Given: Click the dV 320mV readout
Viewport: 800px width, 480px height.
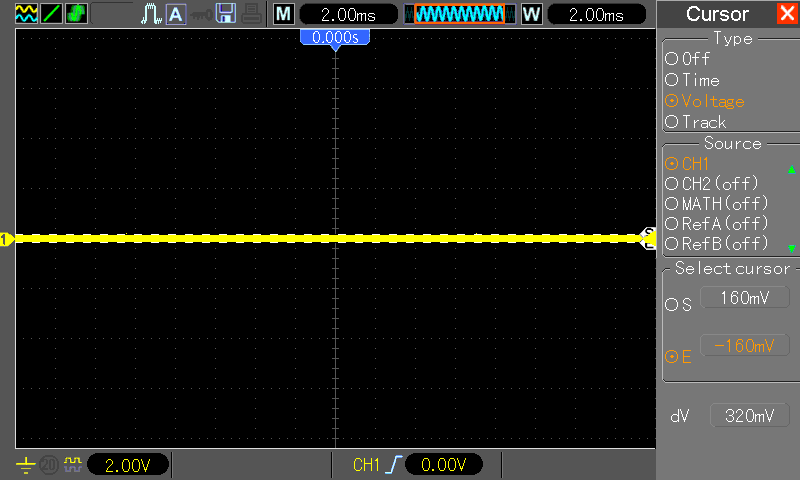Looking at the screenshot, I should (749, 416).
